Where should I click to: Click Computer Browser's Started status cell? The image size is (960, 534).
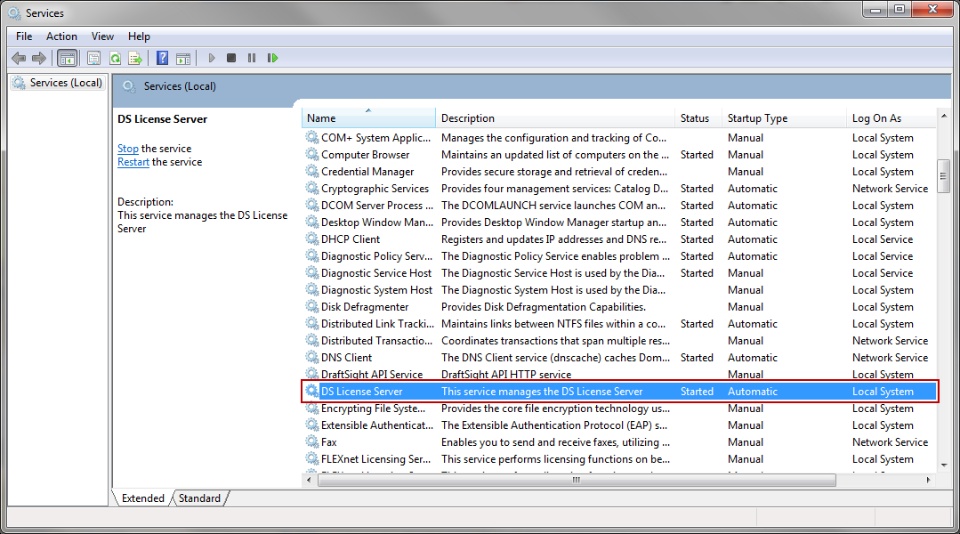[x=697, y=154]
